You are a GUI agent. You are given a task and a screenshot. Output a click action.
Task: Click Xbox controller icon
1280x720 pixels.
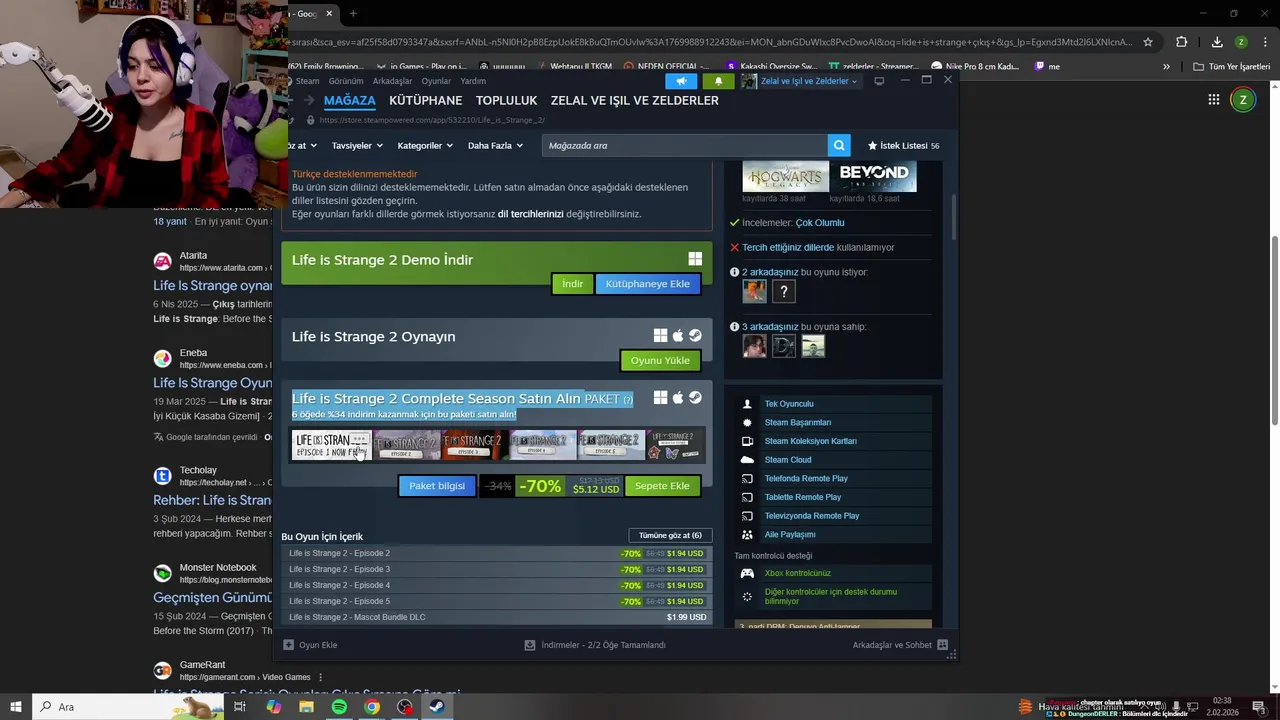tap(747, 573)
